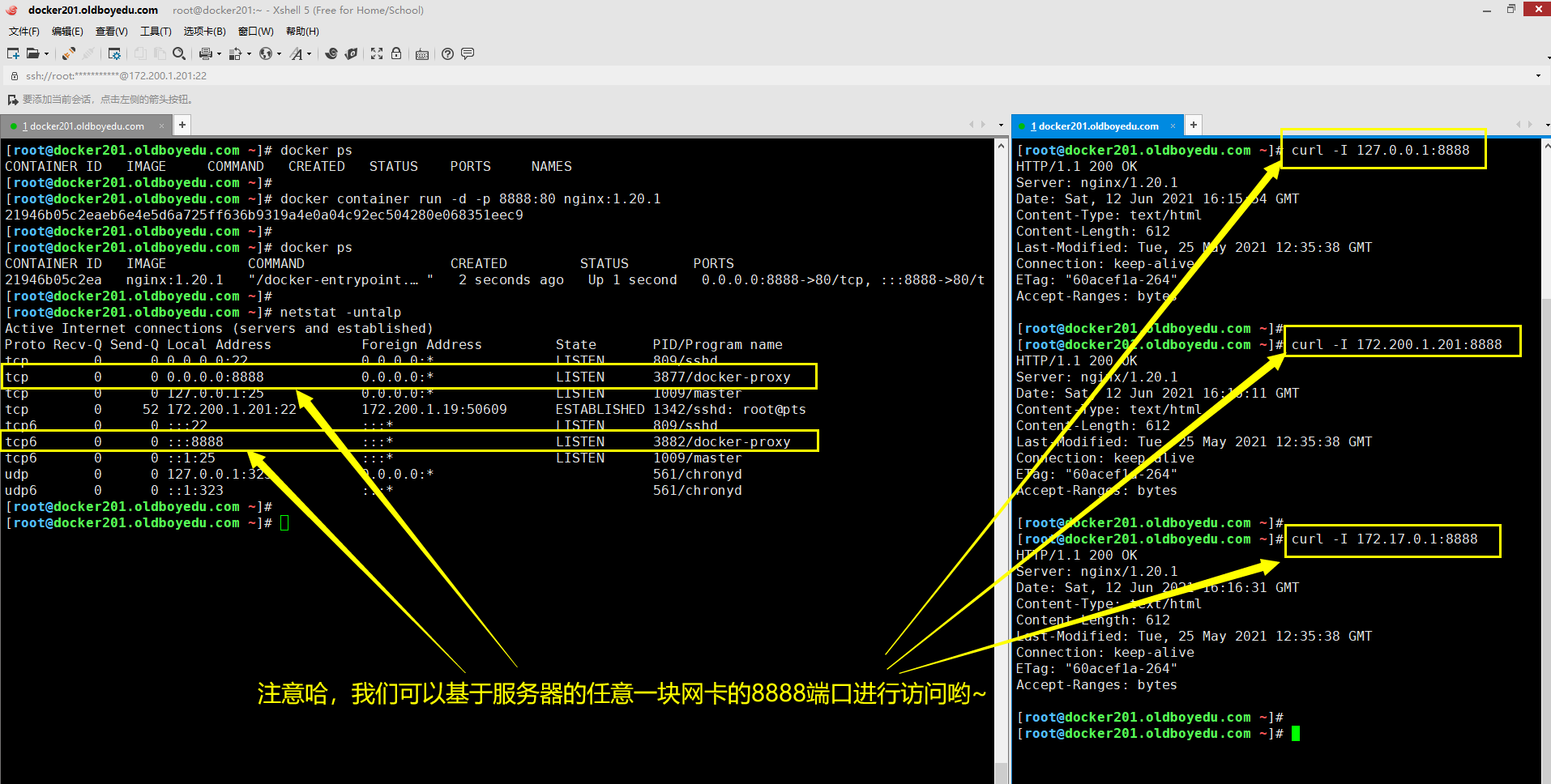The height and width of the screenshot is (784, 1551).
Task: Click the Find magnifier icon
Action: pos(179,53)
